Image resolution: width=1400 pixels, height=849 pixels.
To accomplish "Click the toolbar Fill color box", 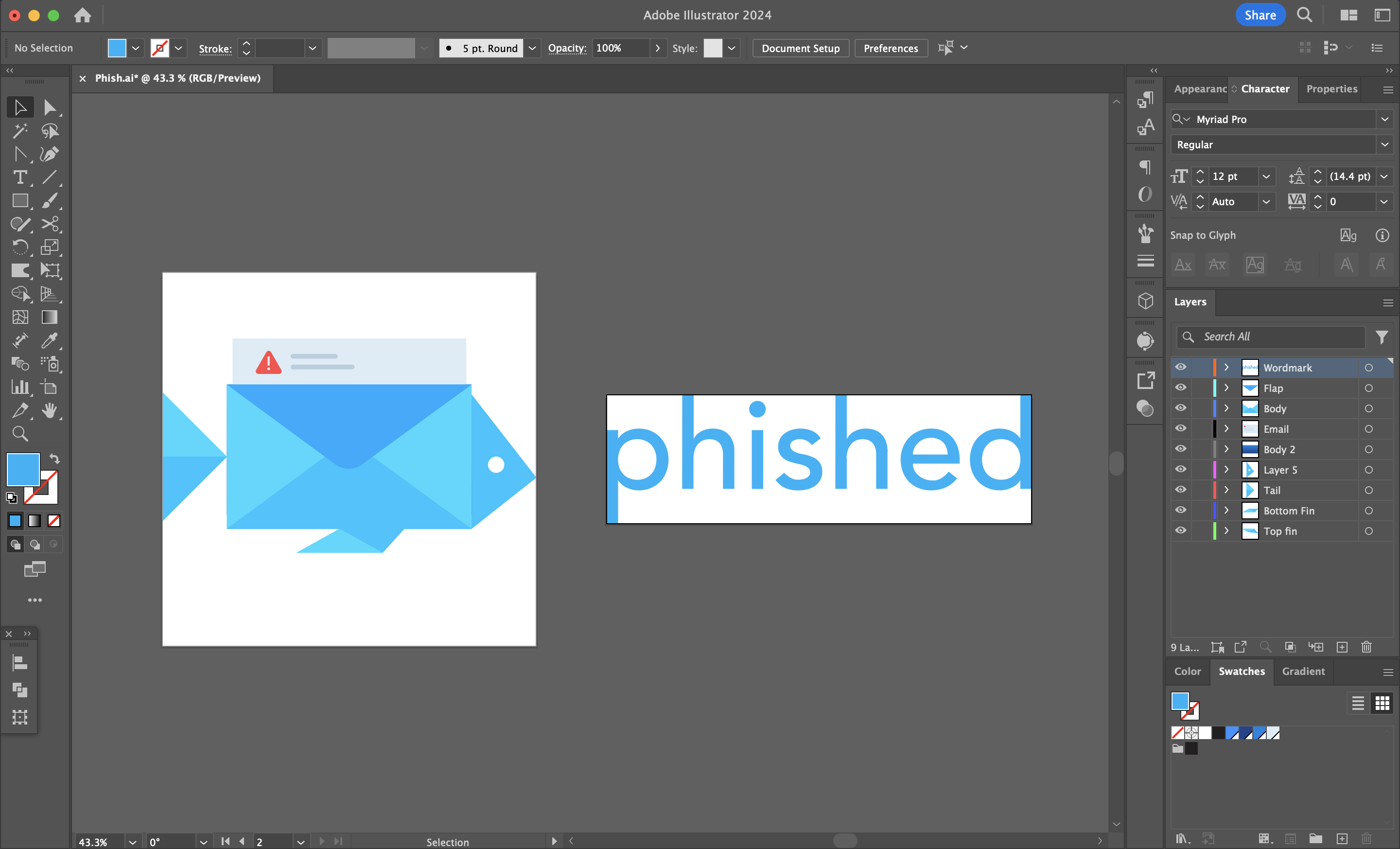I will (x=23, y=469).
